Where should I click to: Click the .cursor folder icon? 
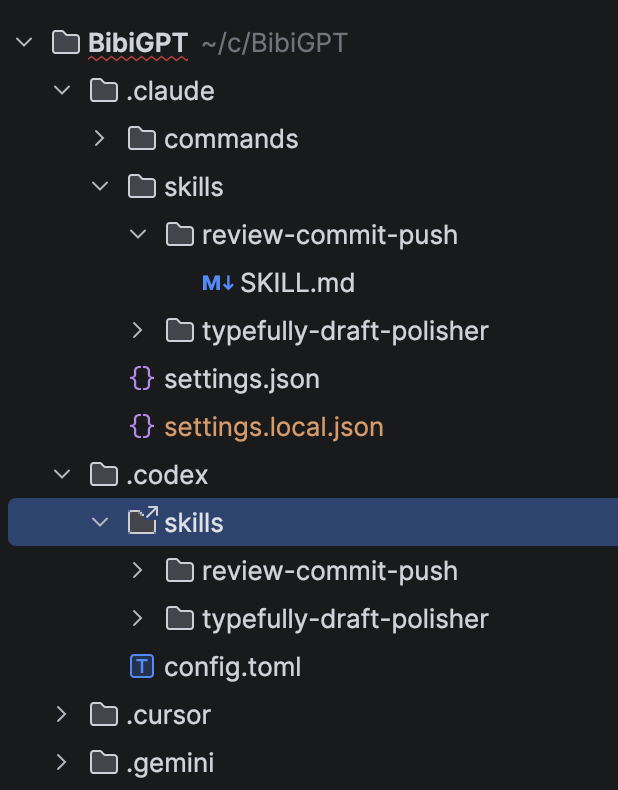[104, 714]
